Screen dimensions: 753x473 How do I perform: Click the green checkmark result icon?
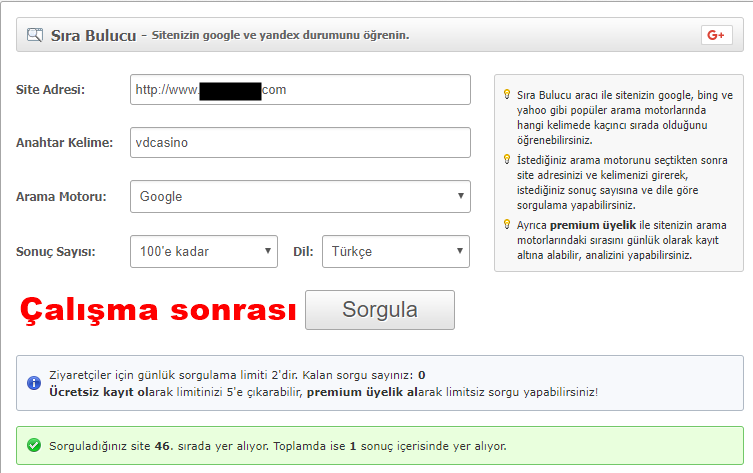click(34, 445)
